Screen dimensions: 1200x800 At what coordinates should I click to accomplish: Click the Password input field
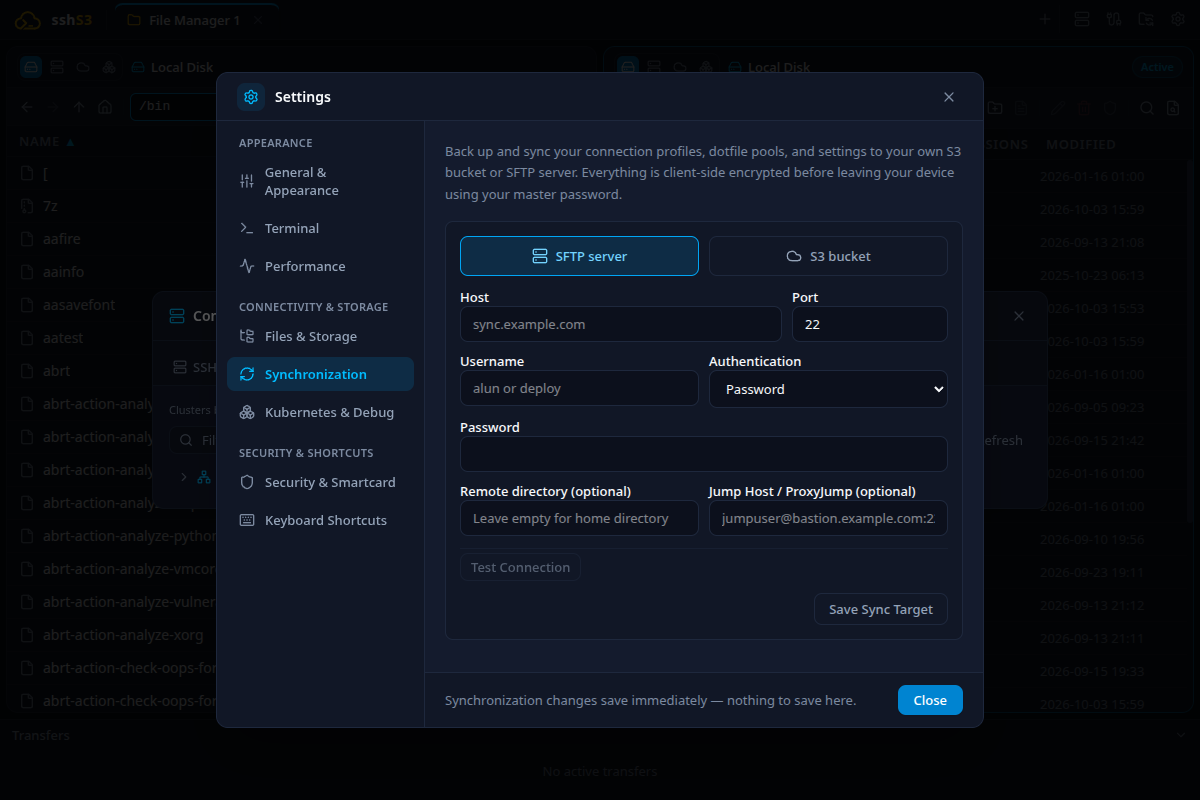pyautogui.click(x=703, y=454)
